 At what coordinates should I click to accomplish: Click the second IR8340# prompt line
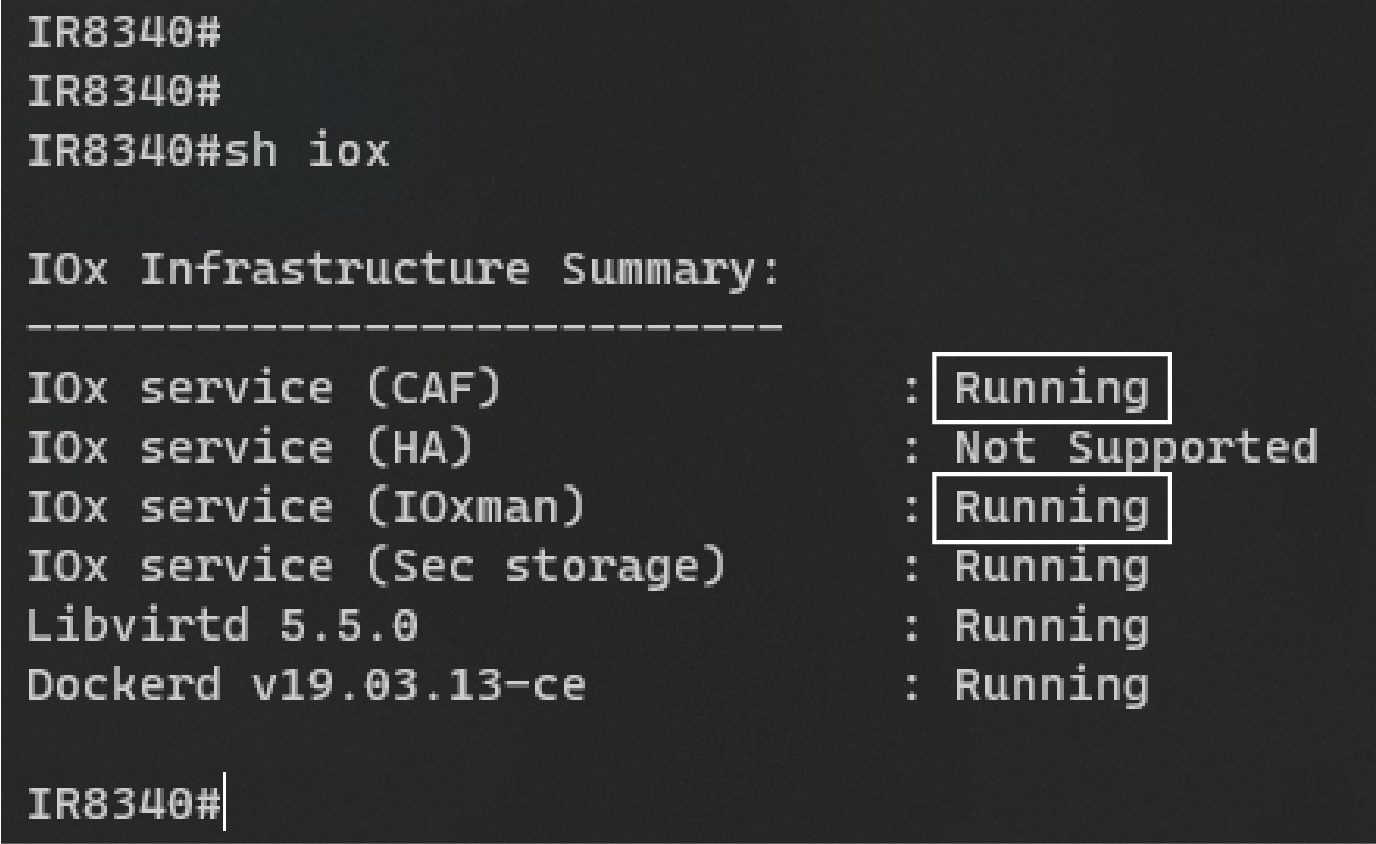124,92
